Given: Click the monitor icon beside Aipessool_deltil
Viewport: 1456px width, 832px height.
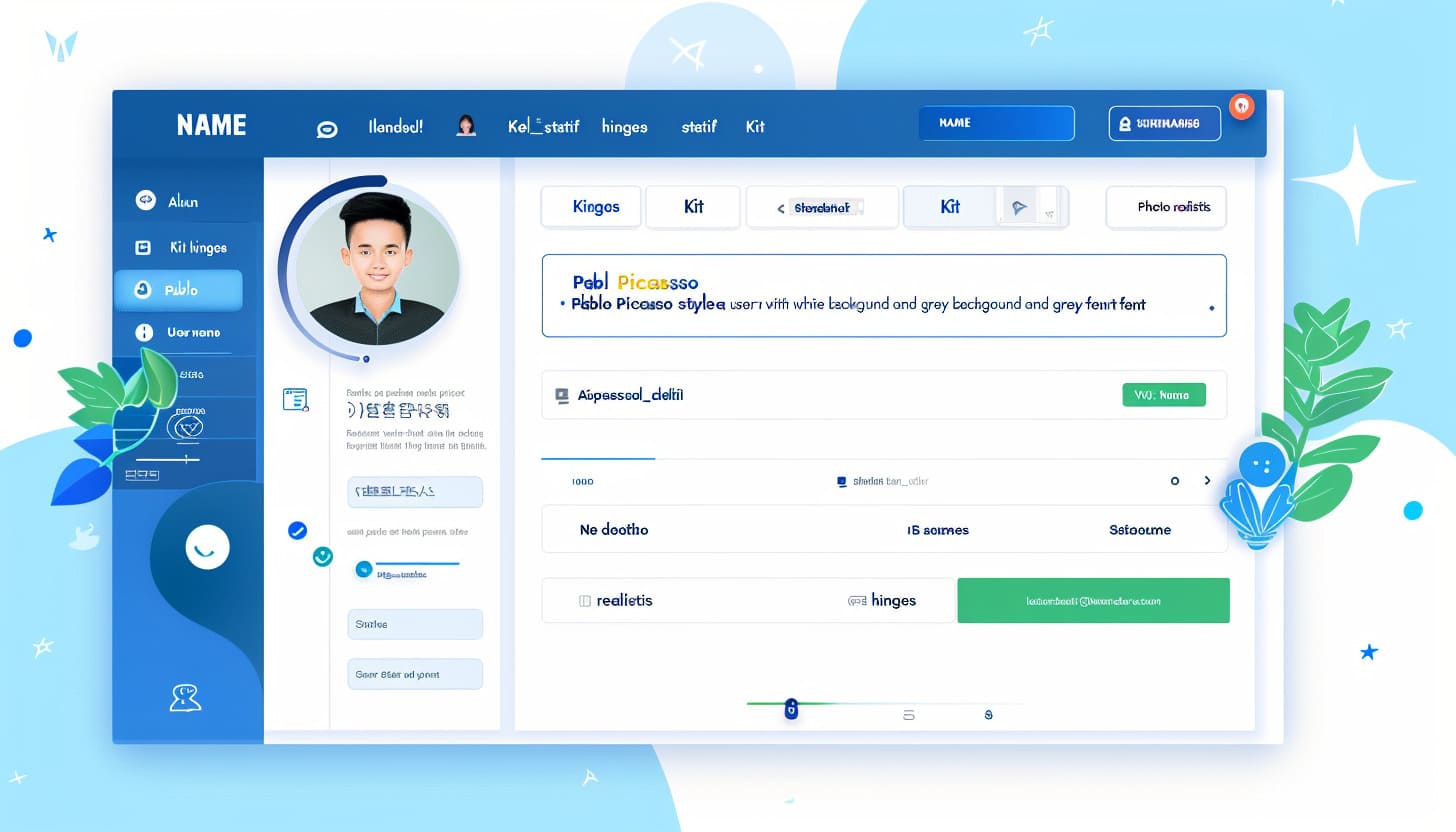Looking at the screenshot, I should pos(561,396).
